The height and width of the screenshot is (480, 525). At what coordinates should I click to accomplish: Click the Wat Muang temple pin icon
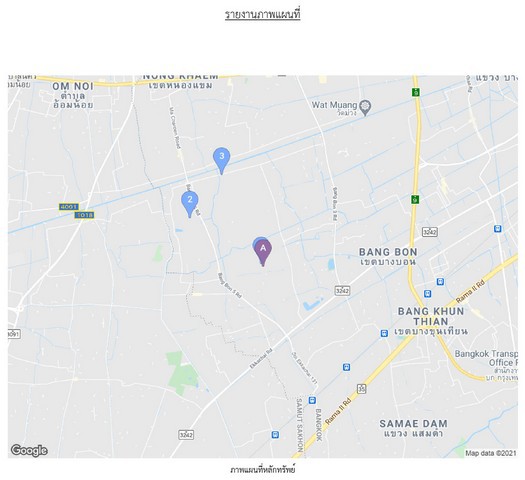(x=365, y=108)
